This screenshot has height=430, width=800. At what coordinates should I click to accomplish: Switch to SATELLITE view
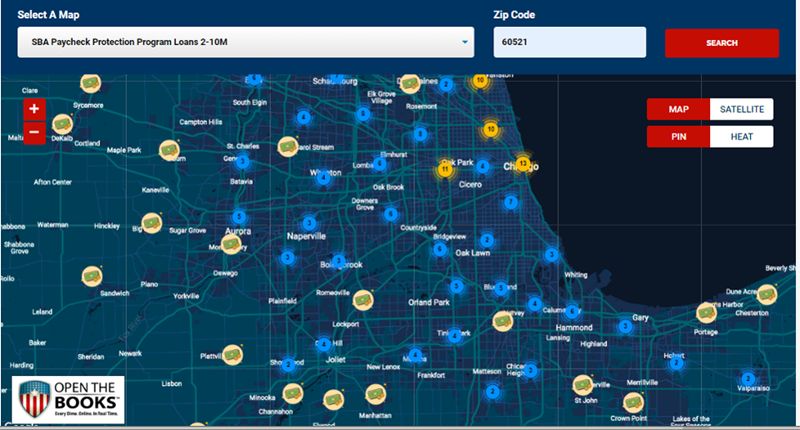(x=742, y=109)
